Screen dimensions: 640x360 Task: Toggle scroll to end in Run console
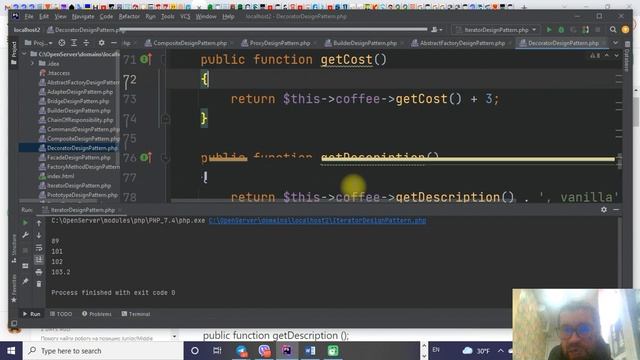(x=39, y=260)
